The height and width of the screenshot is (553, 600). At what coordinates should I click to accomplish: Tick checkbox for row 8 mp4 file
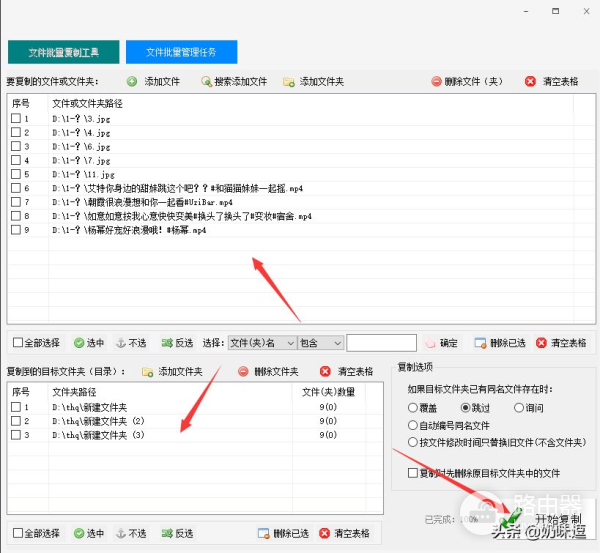point(16,216)
